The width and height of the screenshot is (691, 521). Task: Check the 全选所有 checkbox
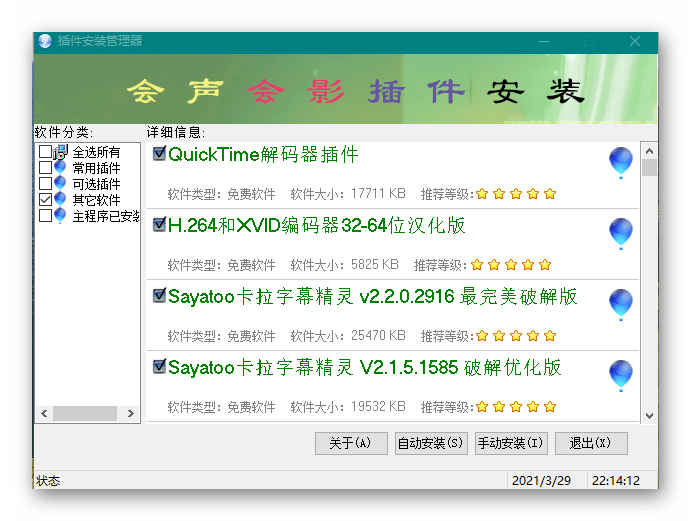[x=45, y=152]
